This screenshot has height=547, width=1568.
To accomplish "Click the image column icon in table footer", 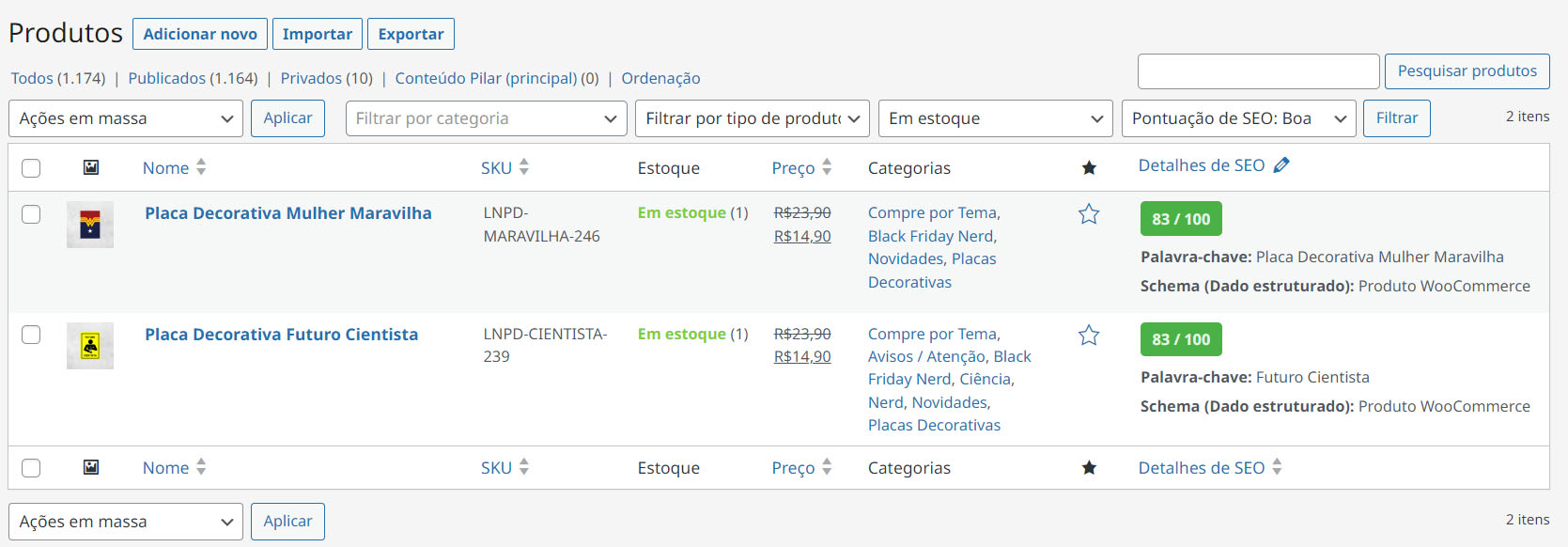I will pos(91,467).
